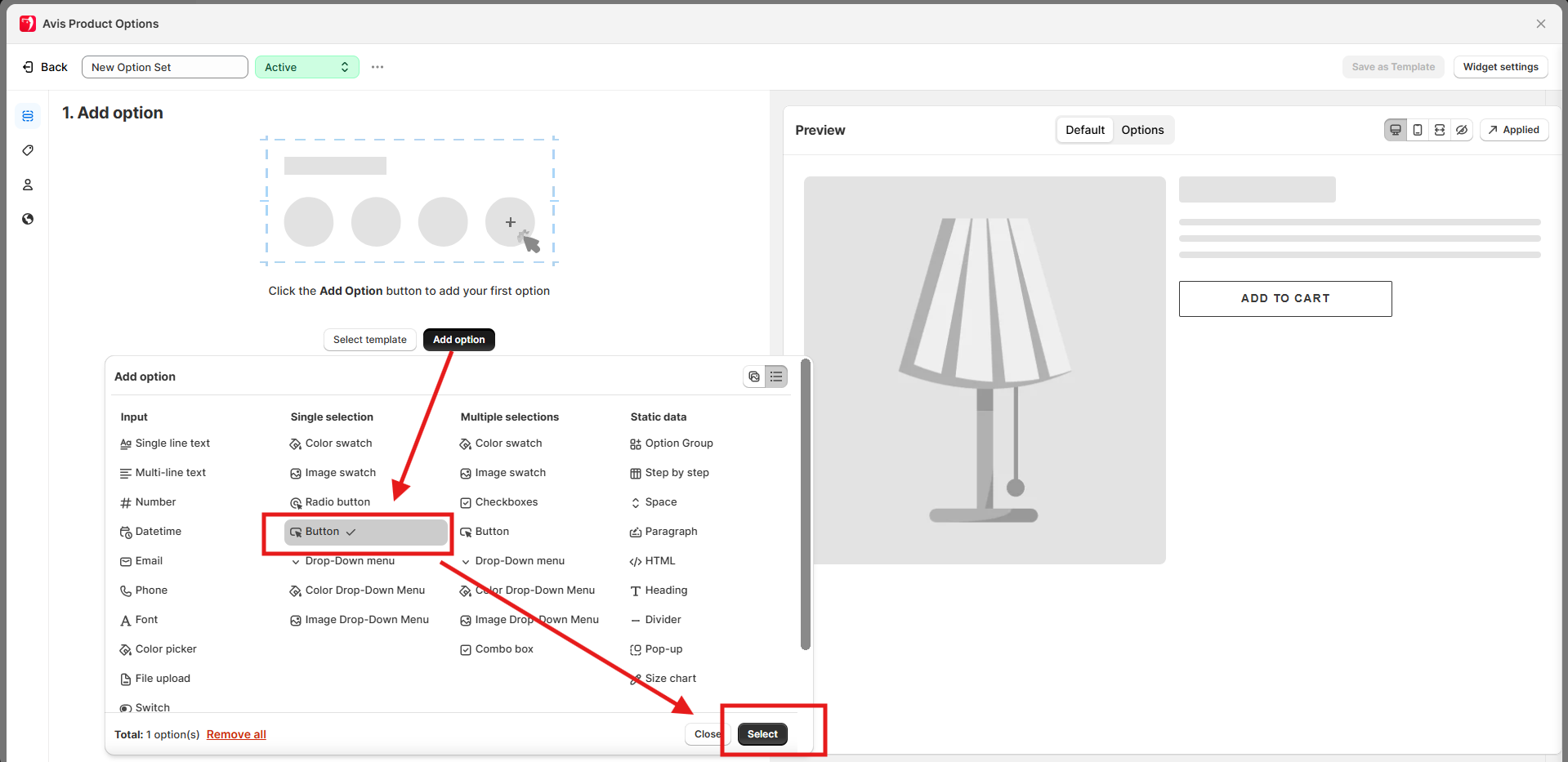The image size is (1568, 762).
Task: Click the Remove all link
Action: (x=236, y=734)
